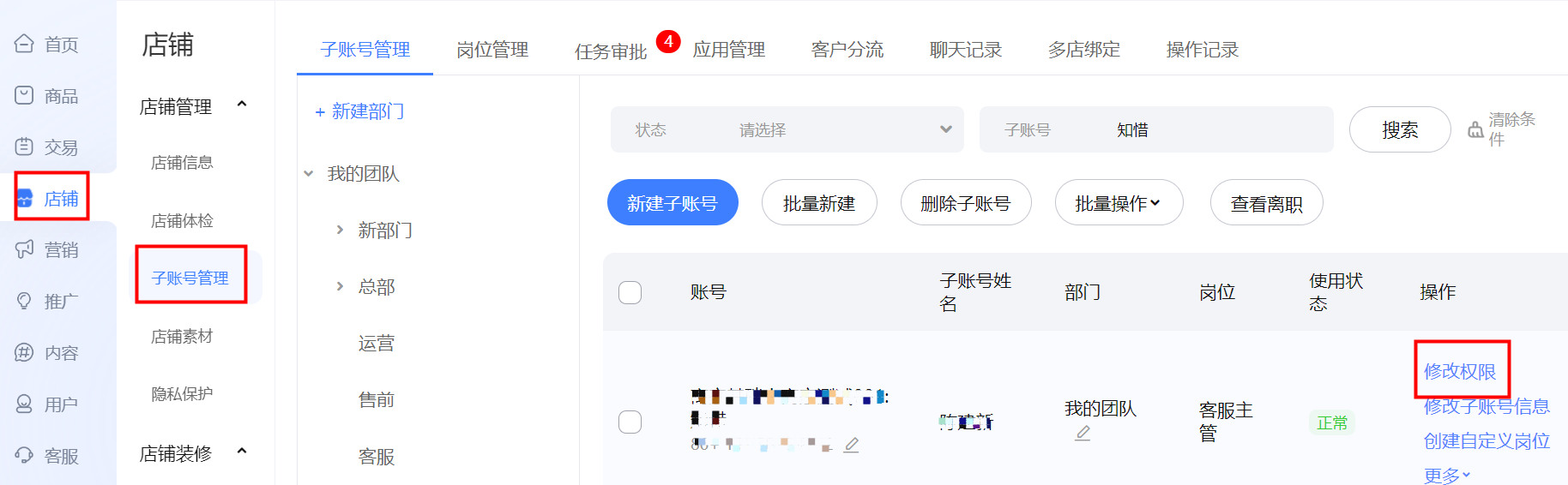The image size is (1568, 485).
Task: Select the 营销 megaphone icon
Action: 24,249
